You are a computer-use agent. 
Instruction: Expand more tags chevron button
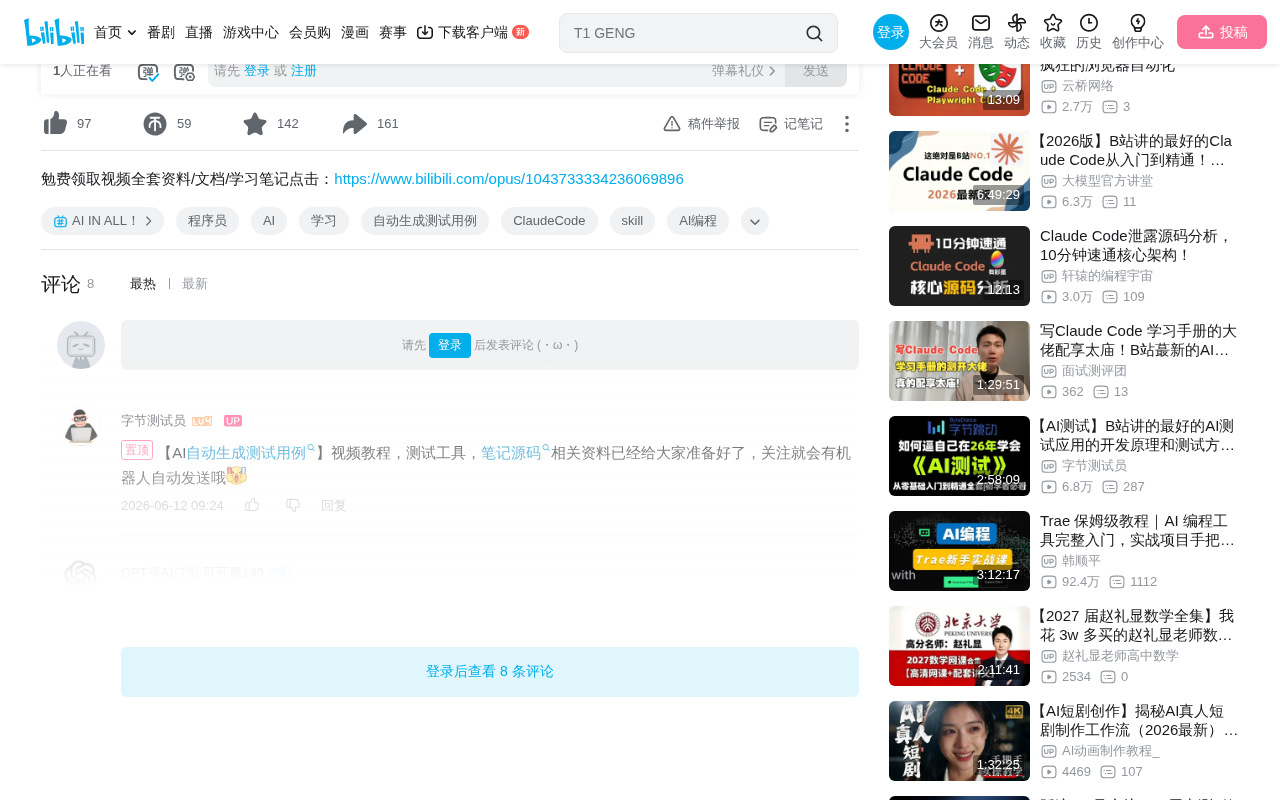coord(755,221)
